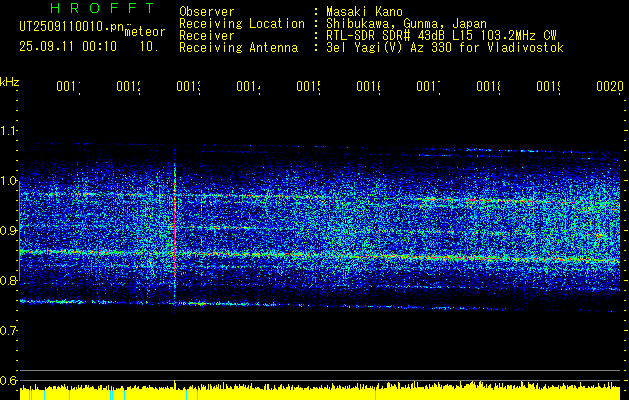Click the 'Observer' field label
The height and width of the screenshot is (400, 629).
pyautogui.click(x=207, y=12)
